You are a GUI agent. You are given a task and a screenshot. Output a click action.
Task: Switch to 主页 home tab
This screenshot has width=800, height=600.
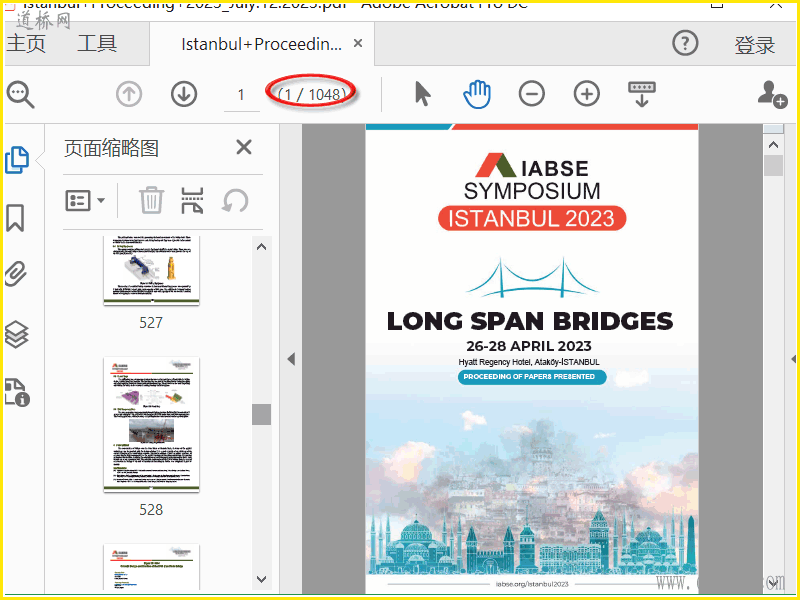pyautogui.click(x=26, y=43)
